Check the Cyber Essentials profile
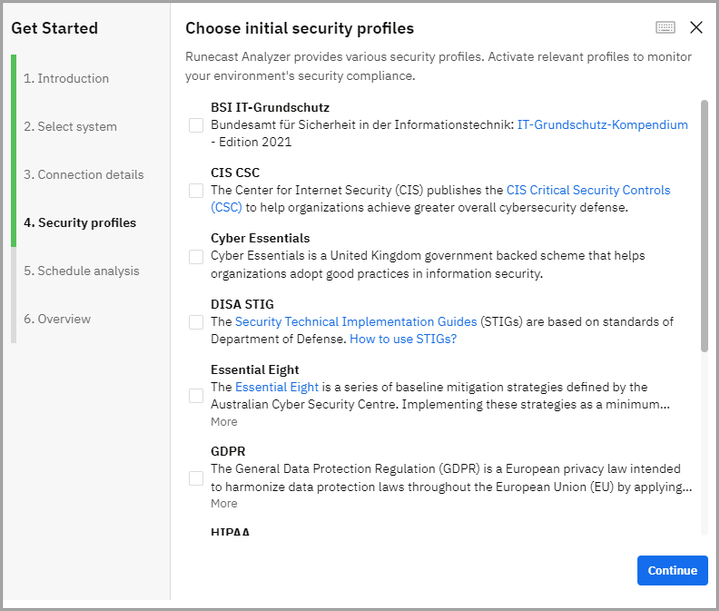719x611 pixels. coord(196,256)
